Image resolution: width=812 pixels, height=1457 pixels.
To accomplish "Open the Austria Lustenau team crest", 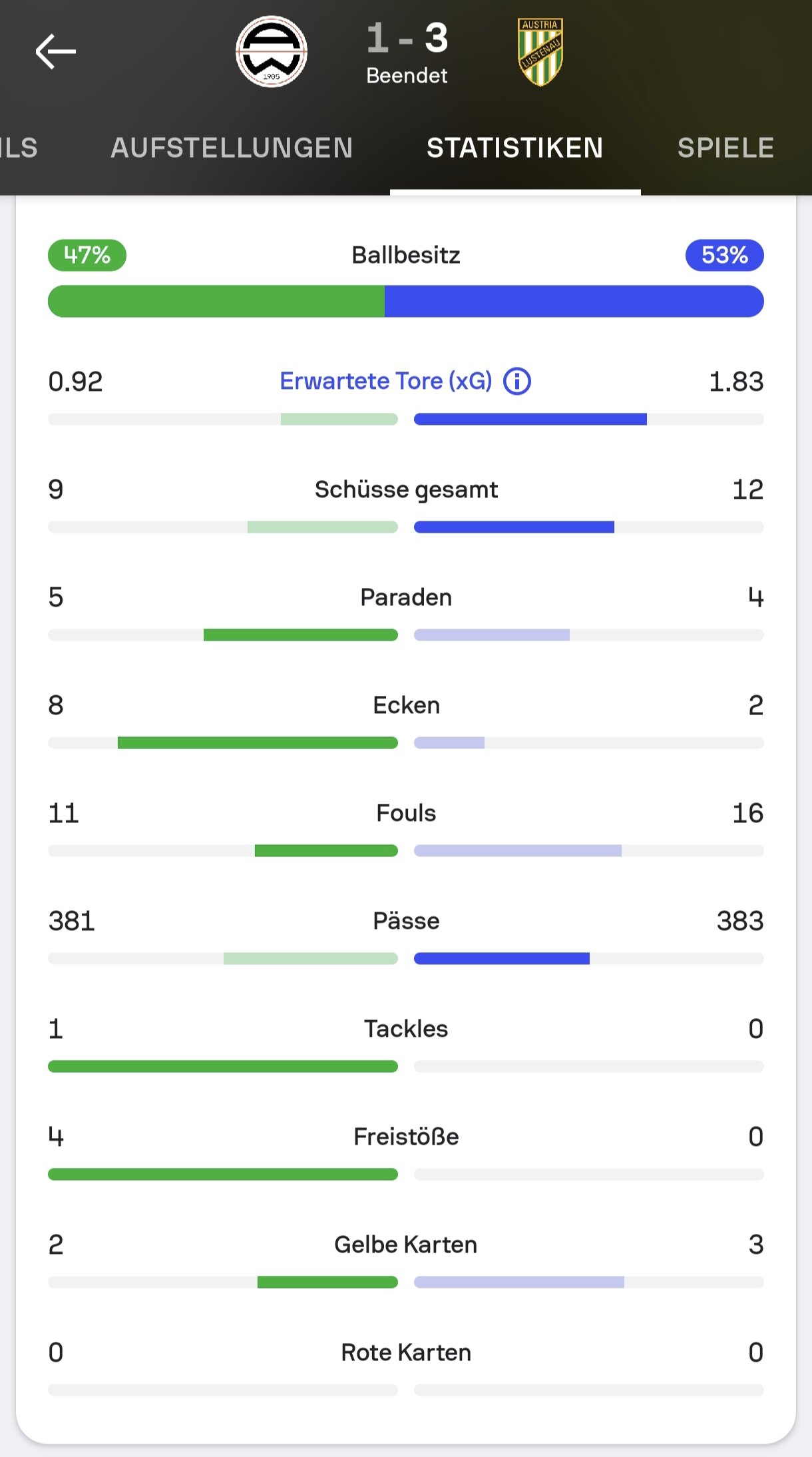I will pos(540,52).
